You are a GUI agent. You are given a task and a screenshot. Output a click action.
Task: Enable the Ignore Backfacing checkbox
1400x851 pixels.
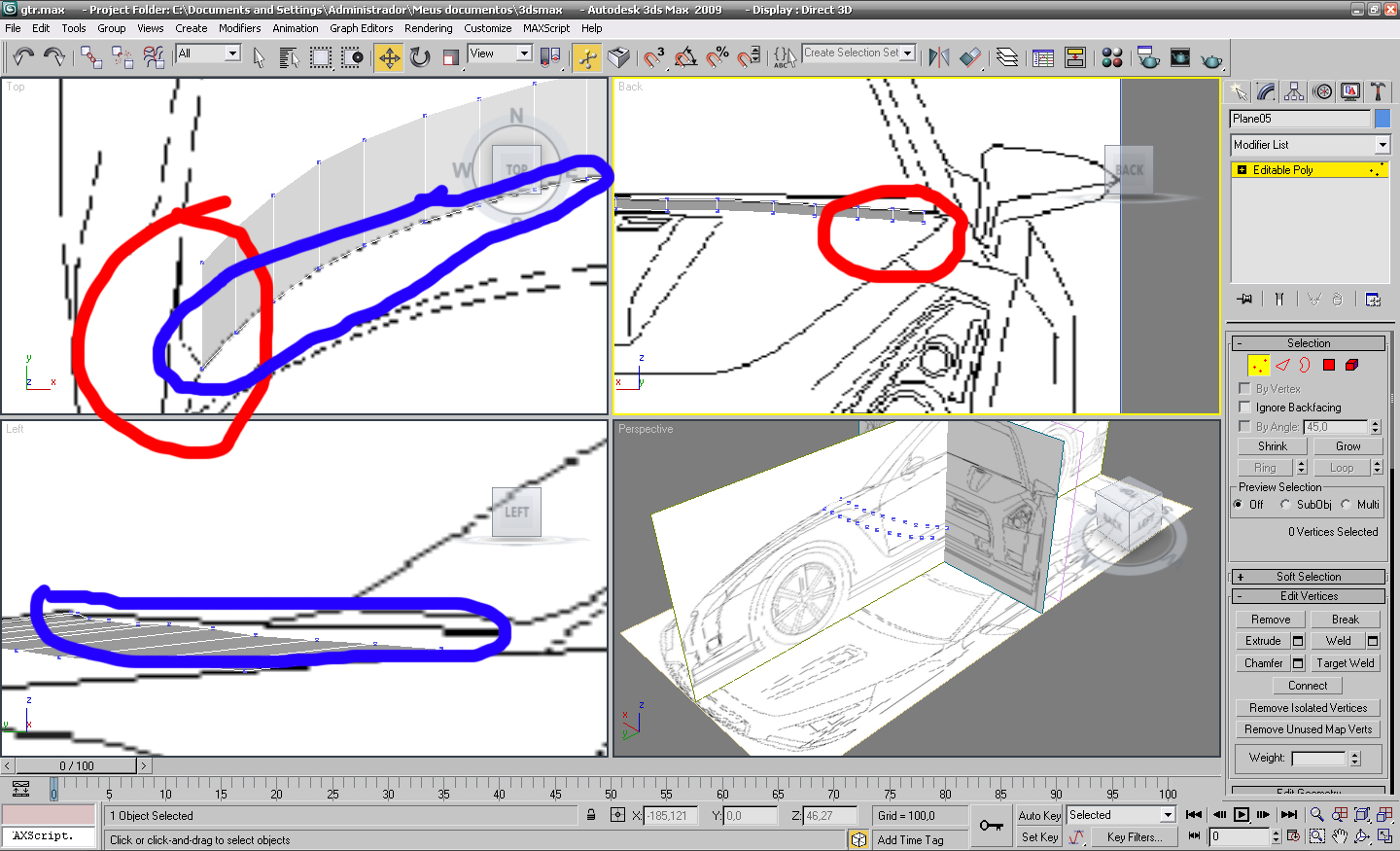[x=1244, y=408]
